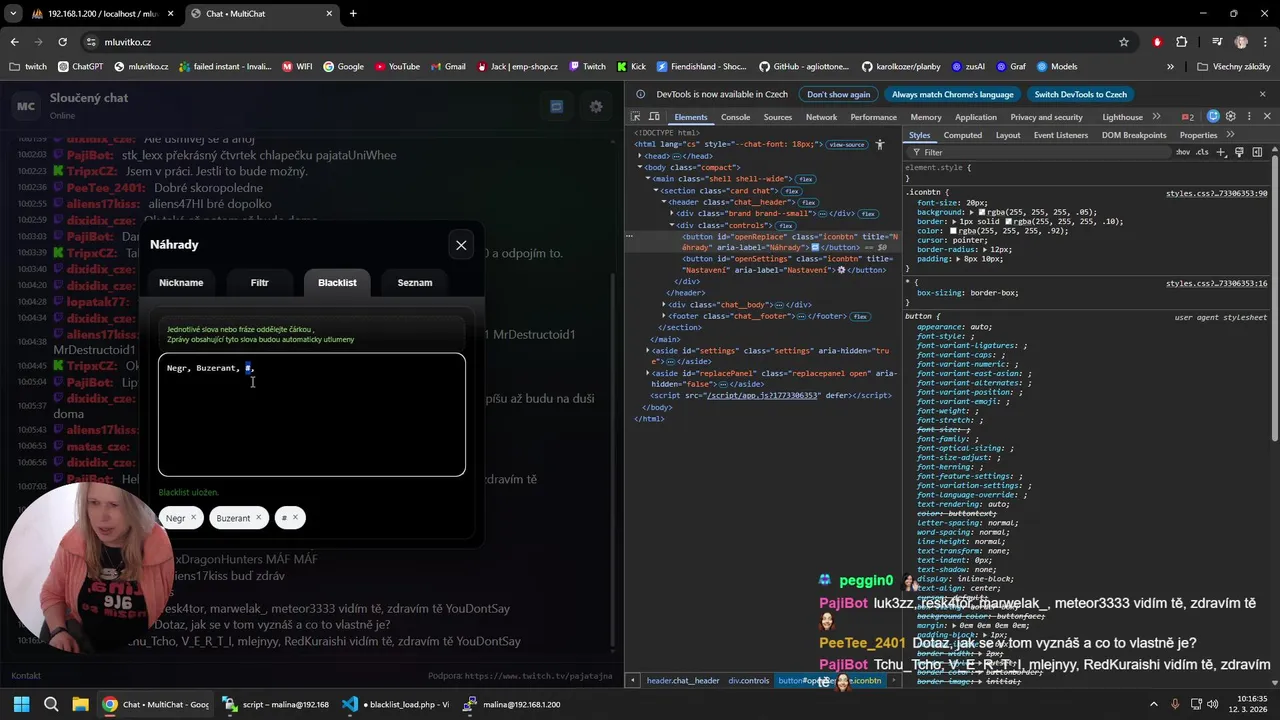Click the red issues counter badge
Screen dimensions: 1280x720
[x=1187, y=117]
